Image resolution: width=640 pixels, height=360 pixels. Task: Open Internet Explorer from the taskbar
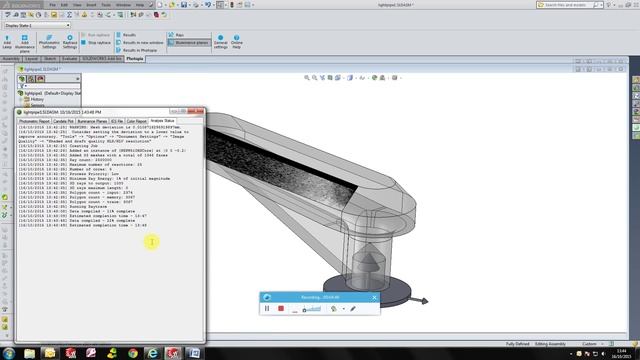coord(153,353)
